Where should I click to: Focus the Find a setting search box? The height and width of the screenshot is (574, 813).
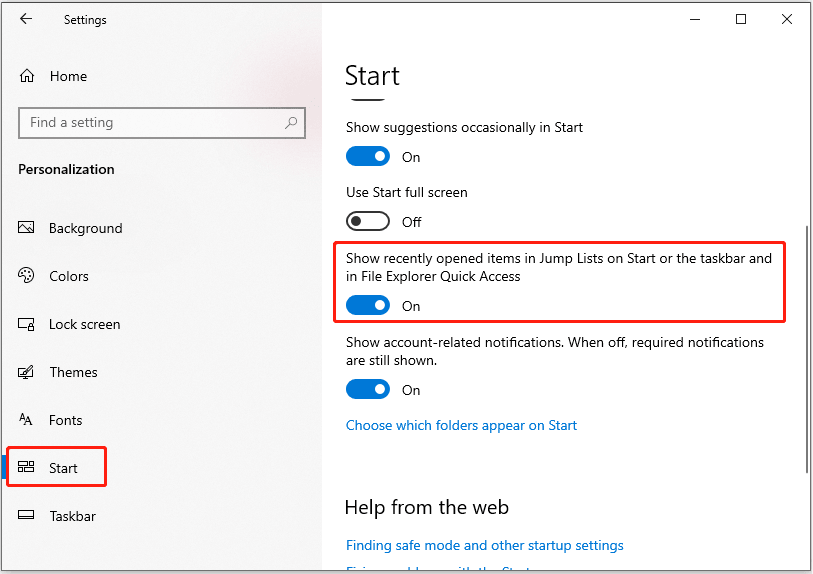162,123
